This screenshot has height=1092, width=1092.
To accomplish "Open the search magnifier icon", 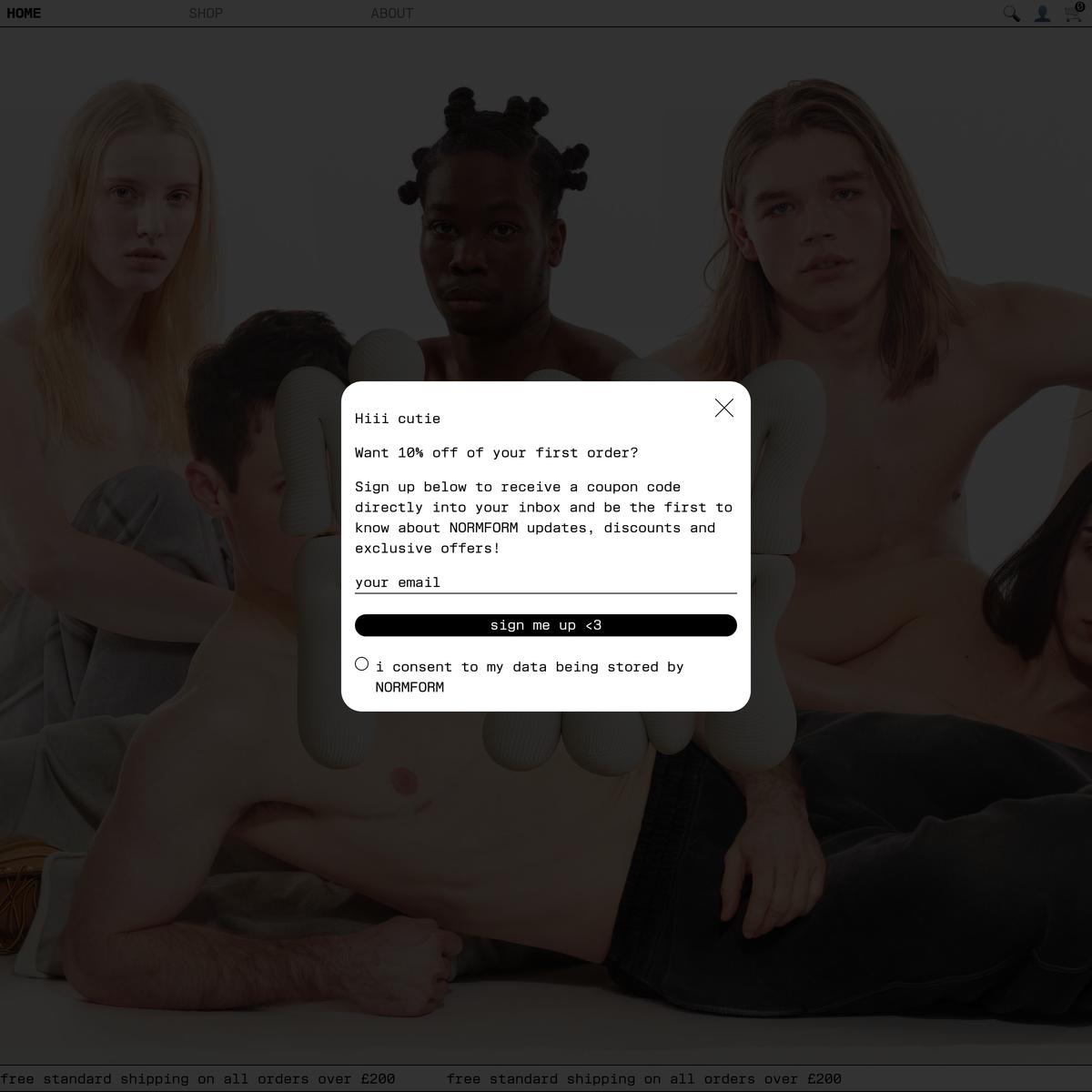I will pyautogui.click(x=1011, y=14).
